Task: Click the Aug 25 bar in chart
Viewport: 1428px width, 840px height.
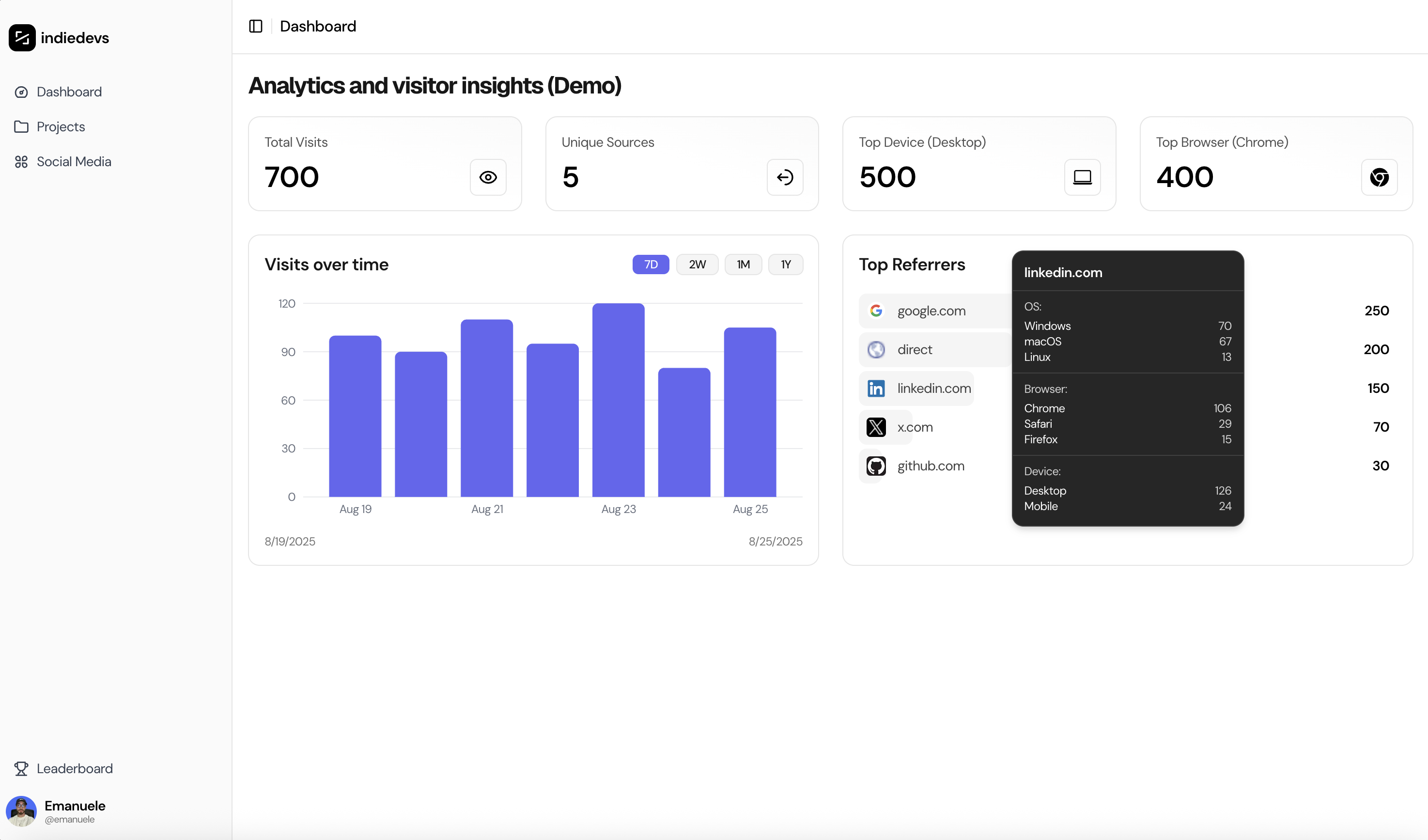Action: point(750,412)
